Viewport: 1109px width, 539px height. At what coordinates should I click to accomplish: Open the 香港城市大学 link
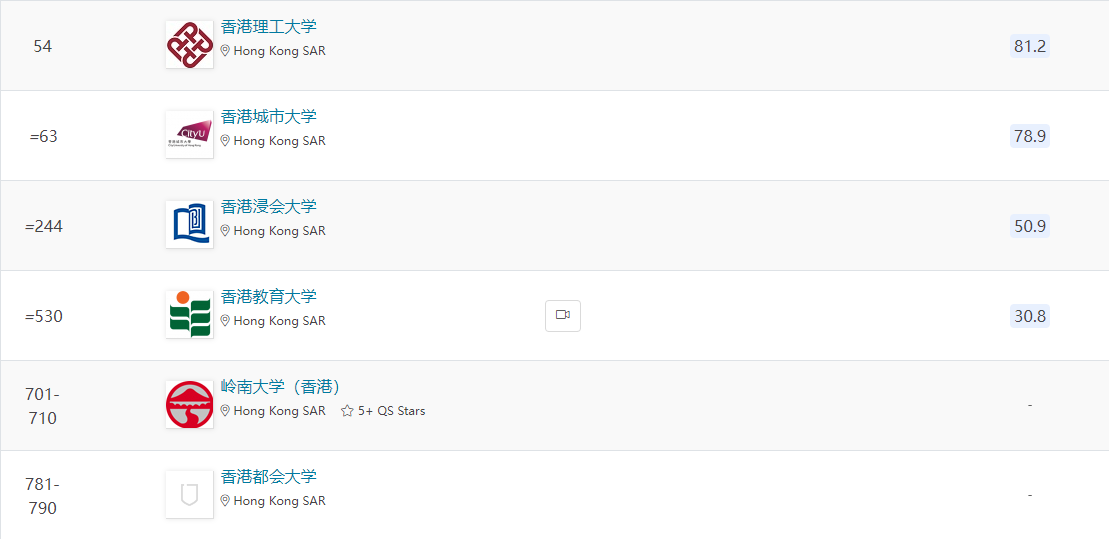pos(268,117)
